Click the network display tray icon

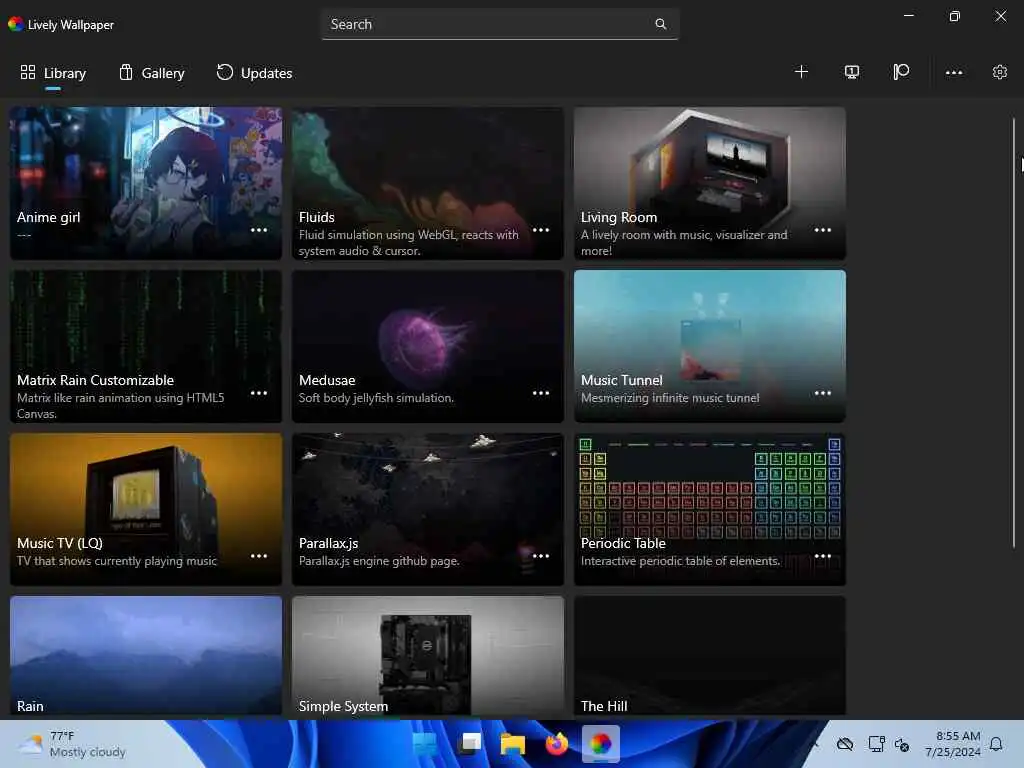click(876, 744)
